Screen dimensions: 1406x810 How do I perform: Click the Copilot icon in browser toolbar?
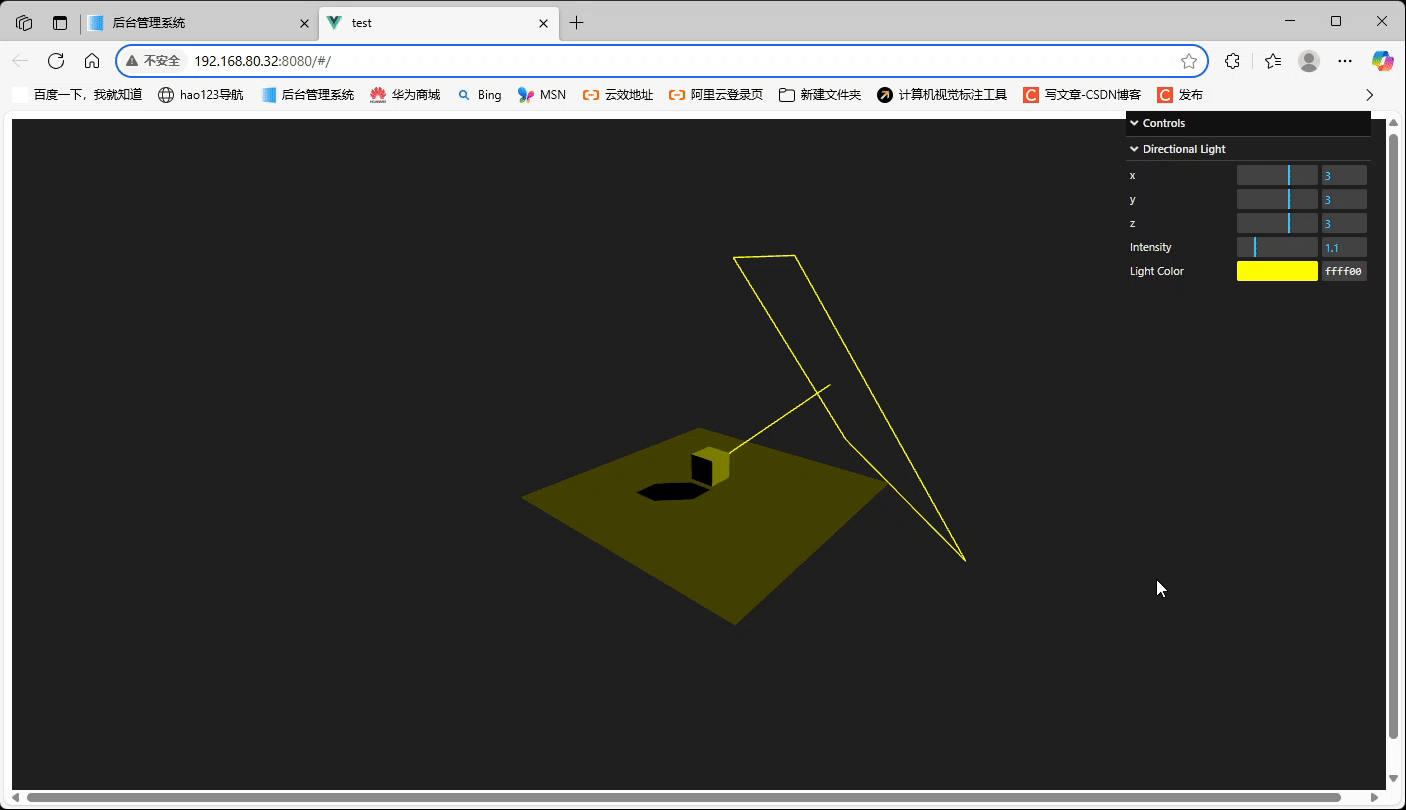point(1383,60)
